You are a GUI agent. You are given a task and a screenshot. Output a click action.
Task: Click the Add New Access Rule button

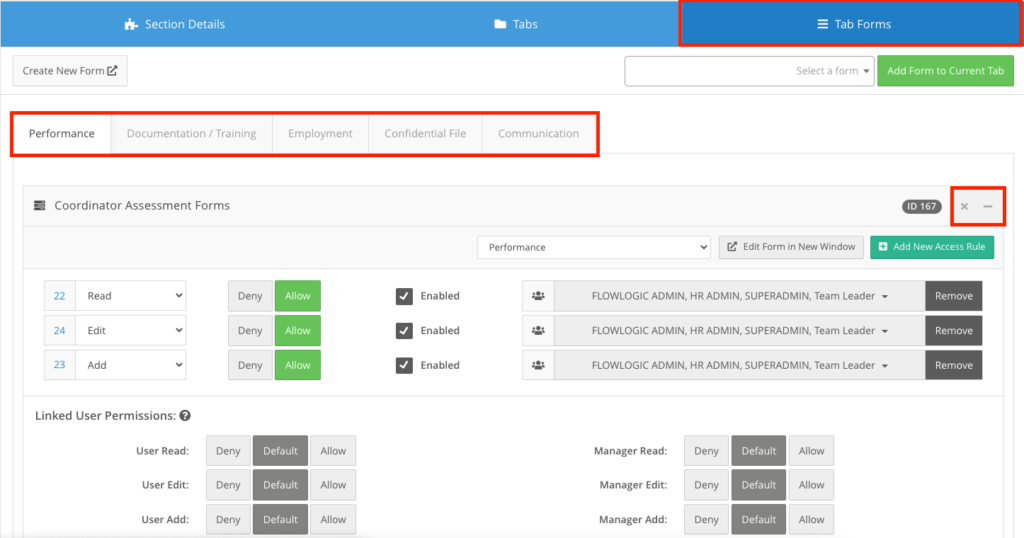(x=932, y=247)
